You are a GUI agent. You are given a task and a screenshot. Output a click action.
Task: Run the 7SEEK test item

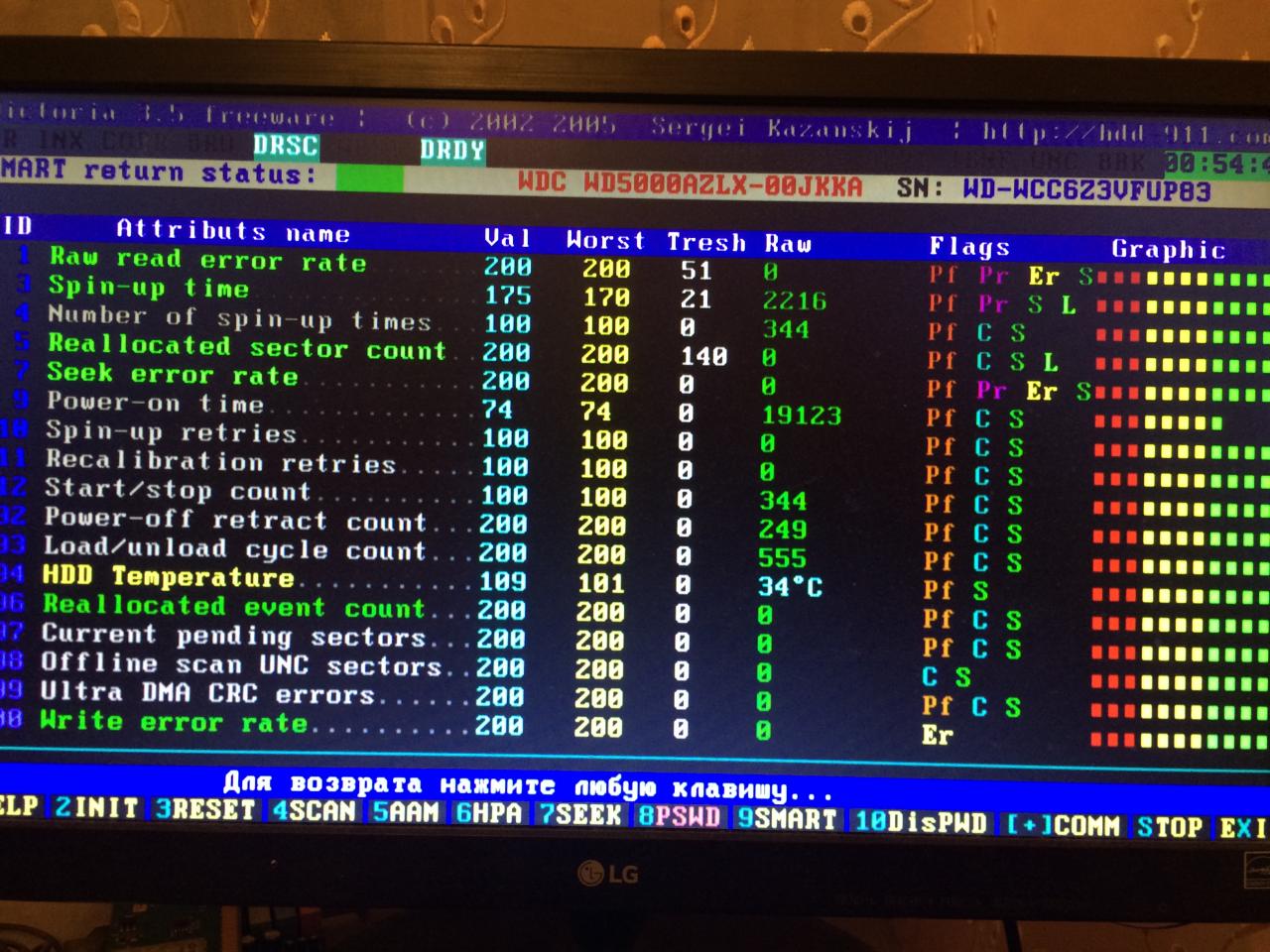click(x=580, y=815)
